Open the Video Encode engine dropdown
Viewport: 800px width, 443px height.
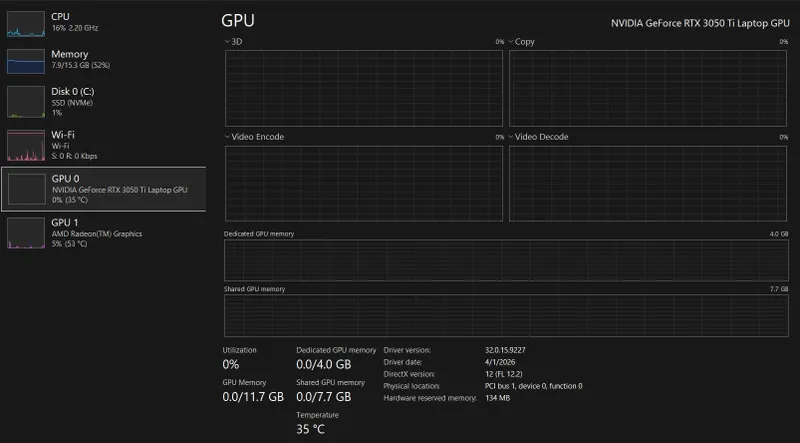(x=254, y=137)
